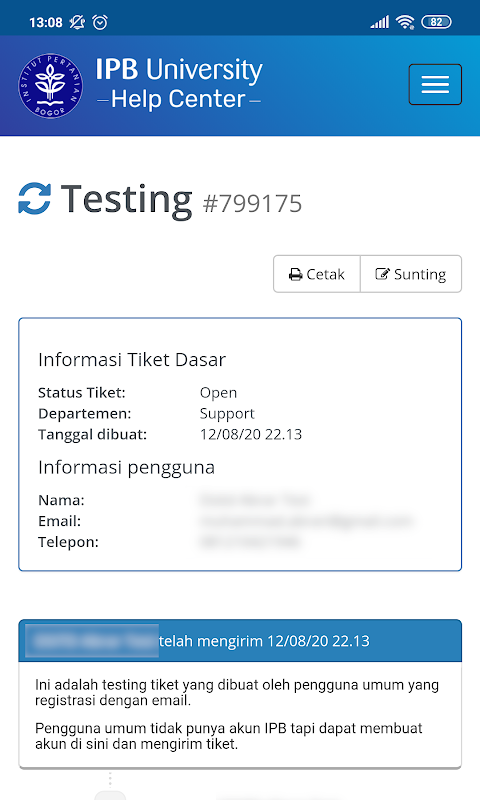Image resolution: width=480 pixels, height=800 pixels.
Task: Open the hamburger navigation menu
Action: point(435,84)
